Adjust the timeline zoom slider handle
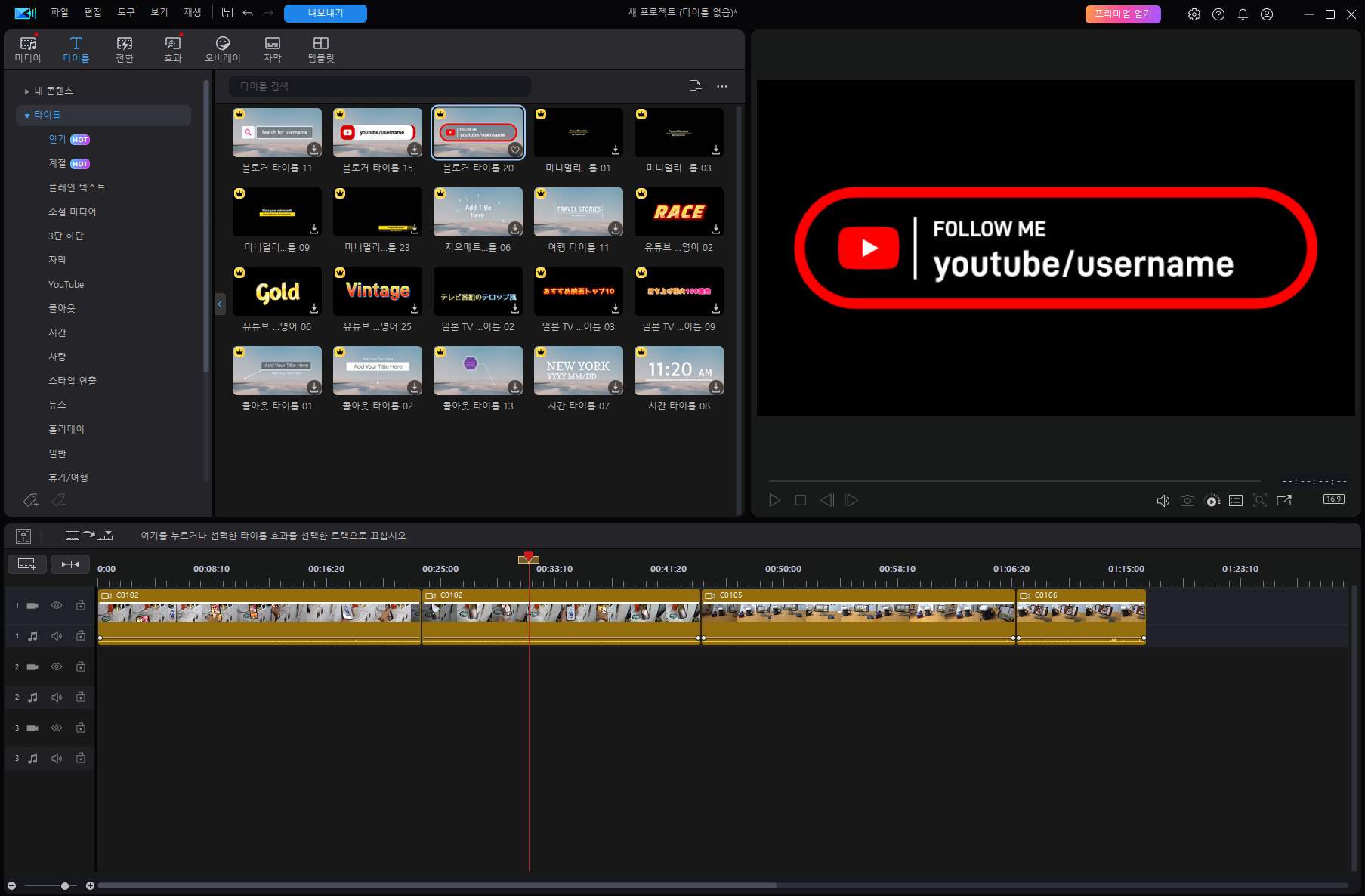 65,885
